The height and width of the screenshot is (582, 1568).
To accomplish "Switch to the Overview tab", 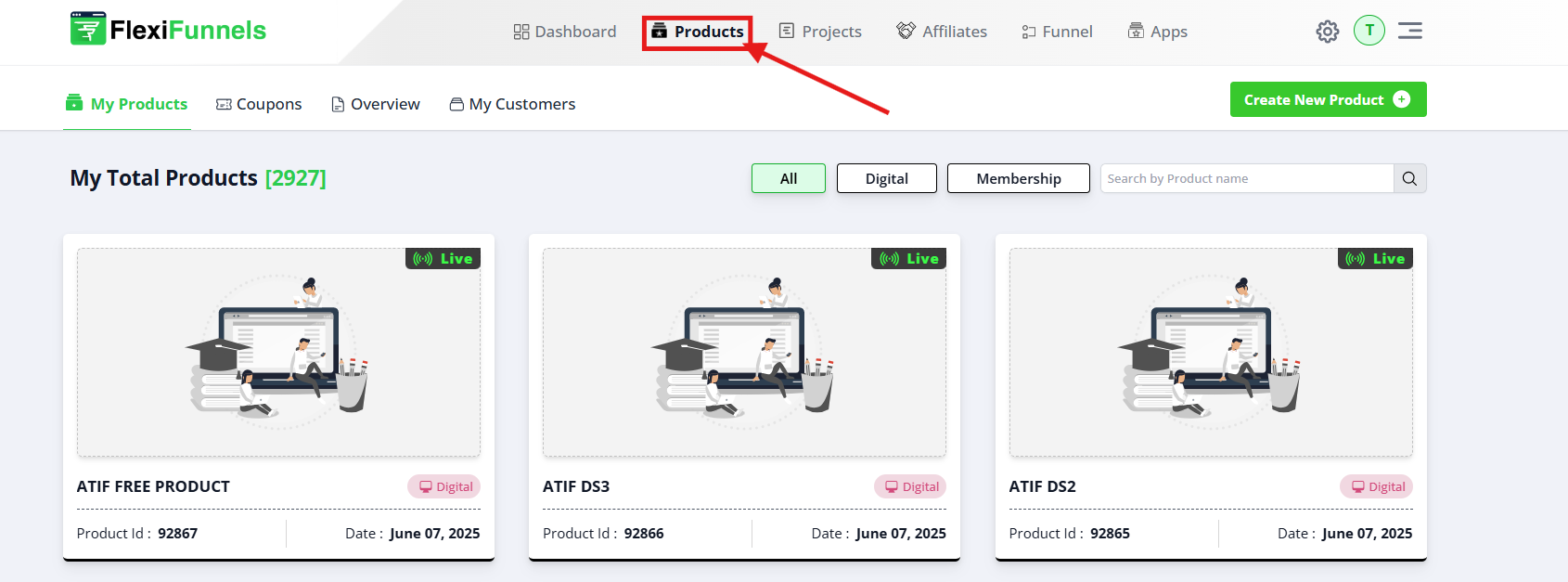I will [376, 104].
